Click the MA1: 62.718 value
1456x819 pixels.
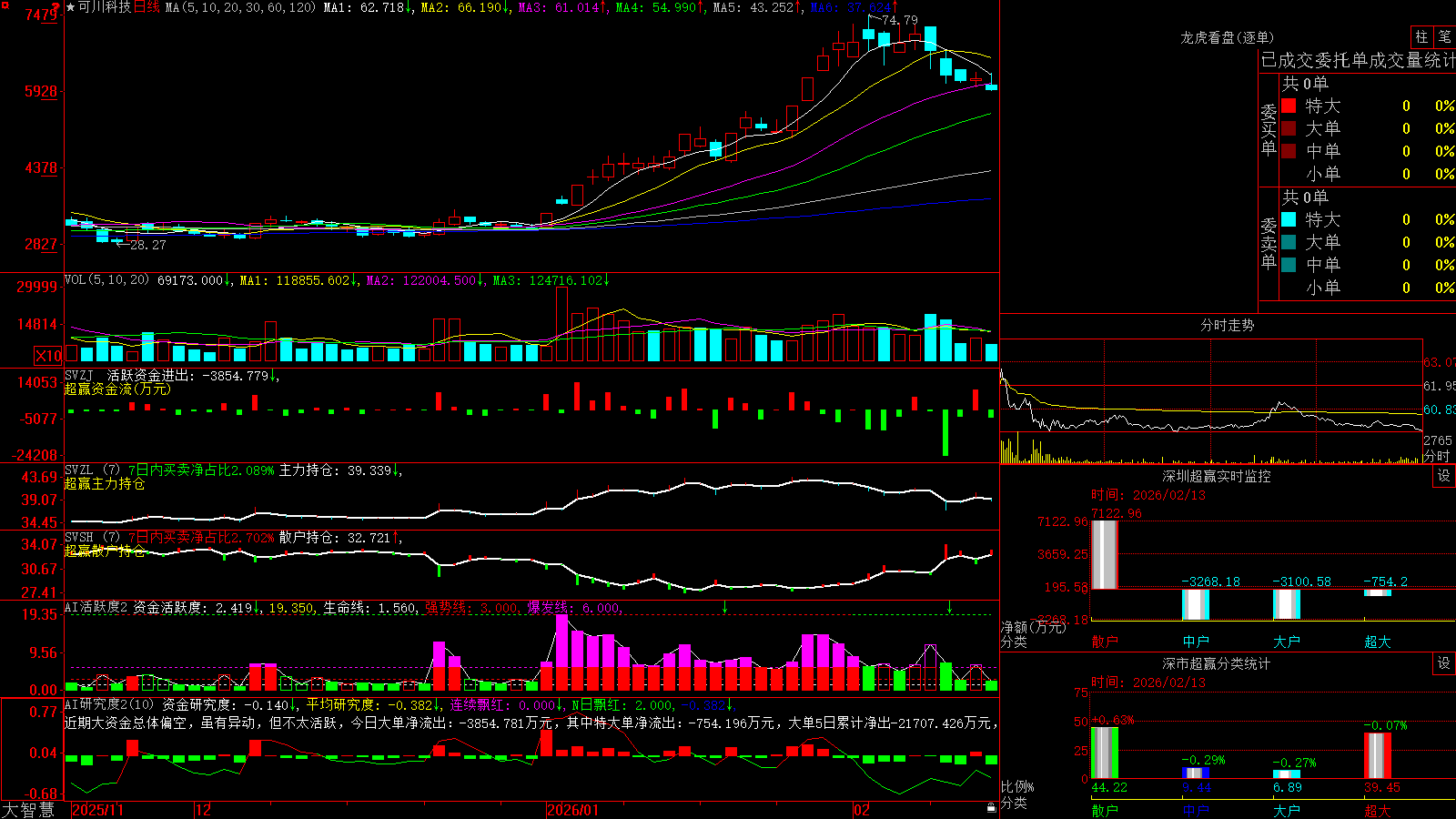pyautogui.click(x=363, y=7)
